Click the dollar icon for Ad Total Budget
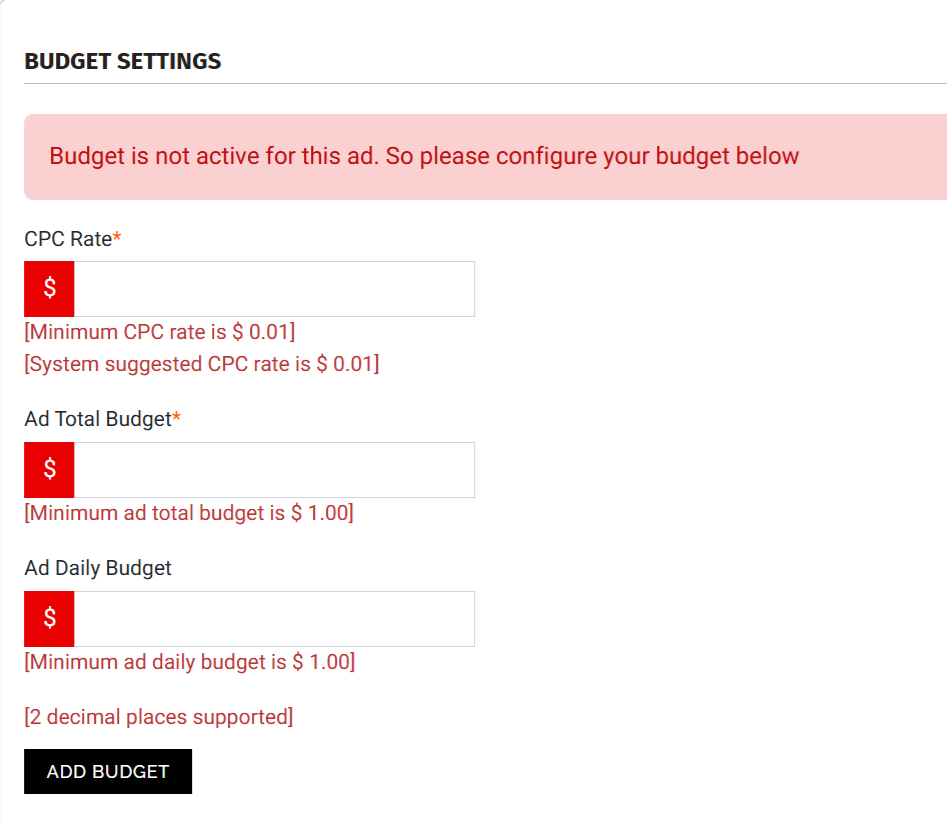This screenshot has height=826, width=947. click(49, 470)
